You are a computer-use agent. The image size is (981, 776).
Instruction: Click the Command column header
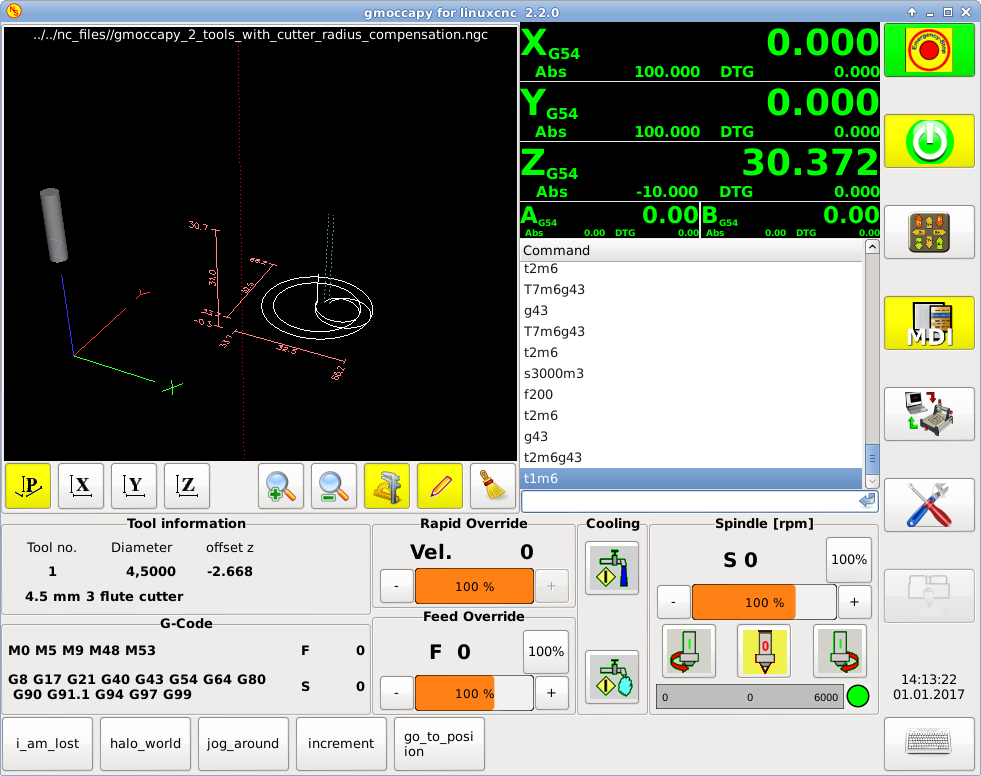coord(691,250)
